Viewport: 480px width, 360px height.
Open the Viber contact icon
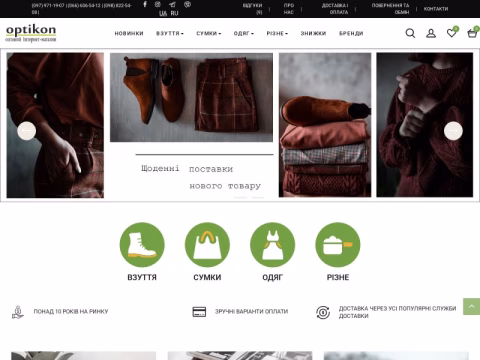[x=187, y=4]
